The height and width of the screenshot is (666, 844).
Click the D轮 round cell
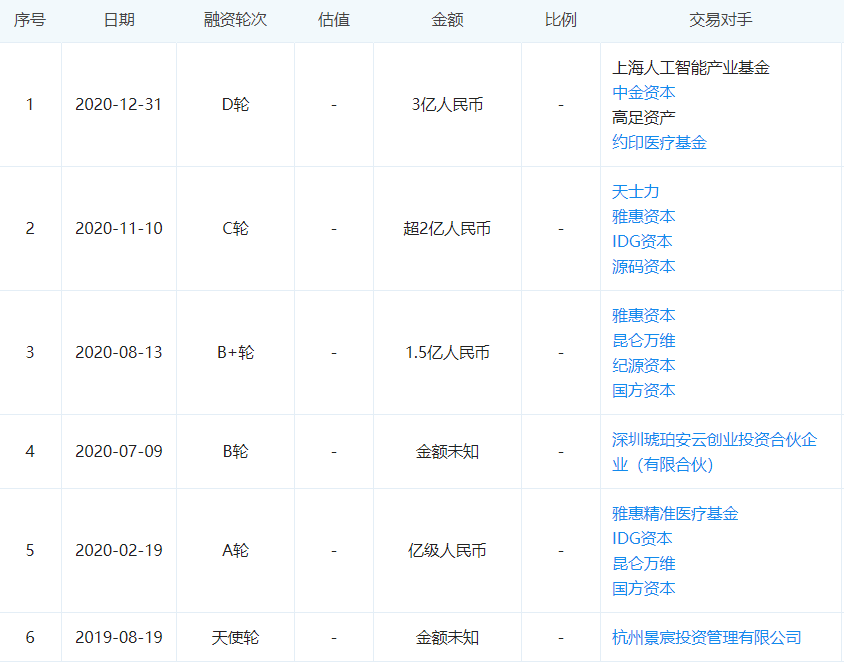tap(235, 104)
